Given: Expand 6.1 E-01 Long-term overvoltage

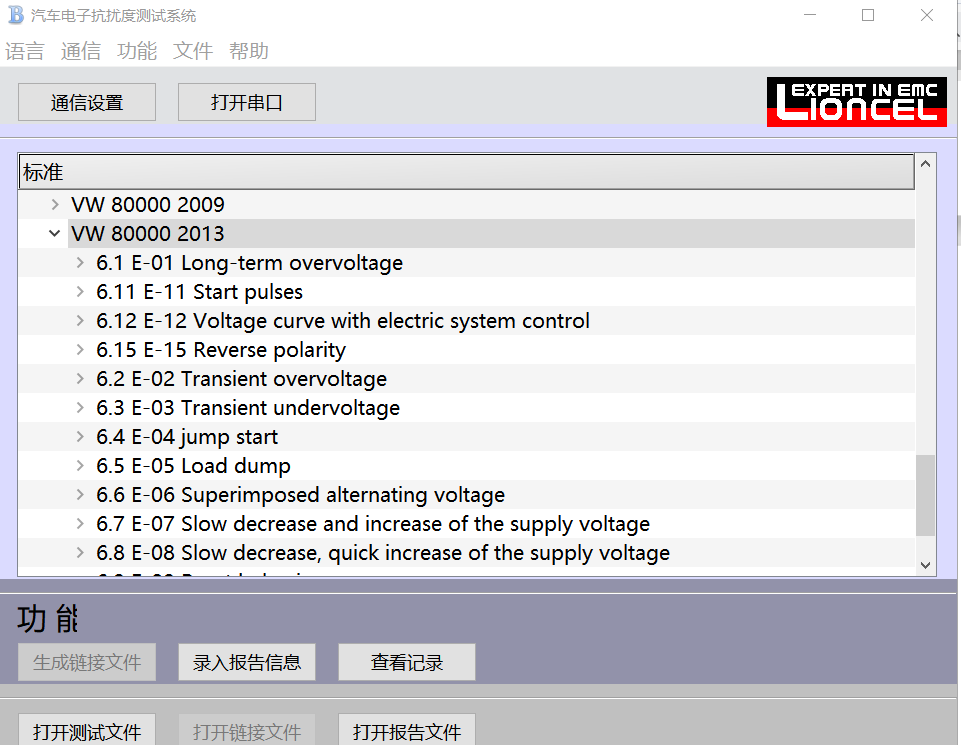Looking at the screenshot, I should (81, 263).
